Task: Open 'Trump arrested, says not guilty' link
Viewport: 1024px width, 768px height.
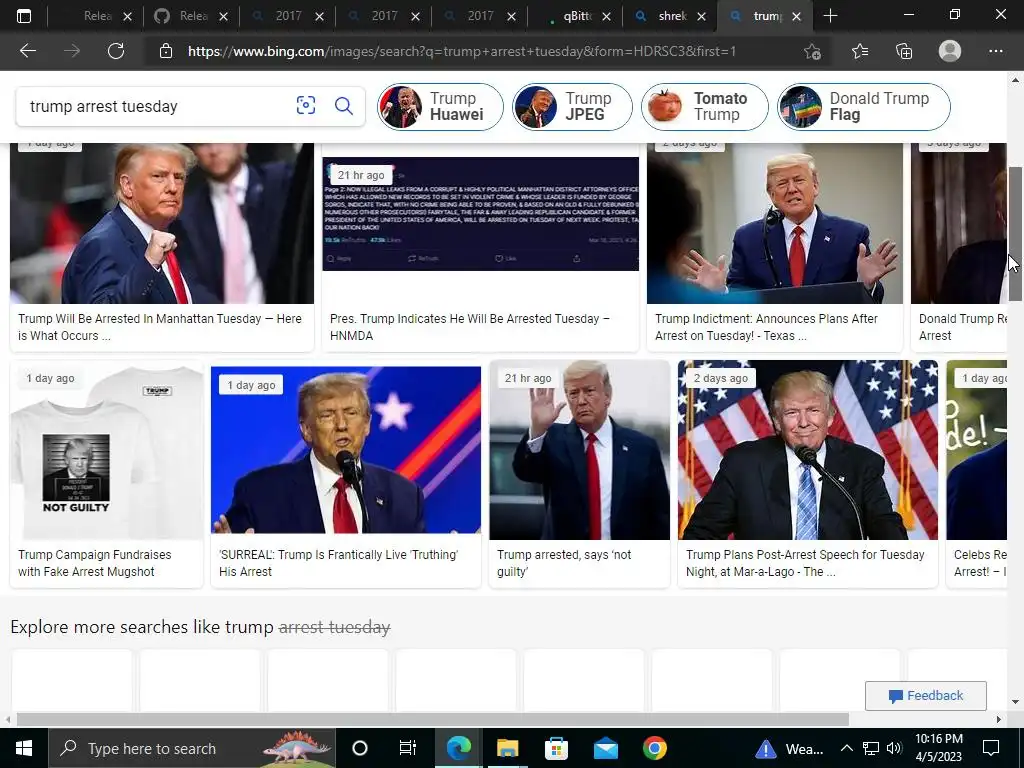Action: tap(564, 563)
